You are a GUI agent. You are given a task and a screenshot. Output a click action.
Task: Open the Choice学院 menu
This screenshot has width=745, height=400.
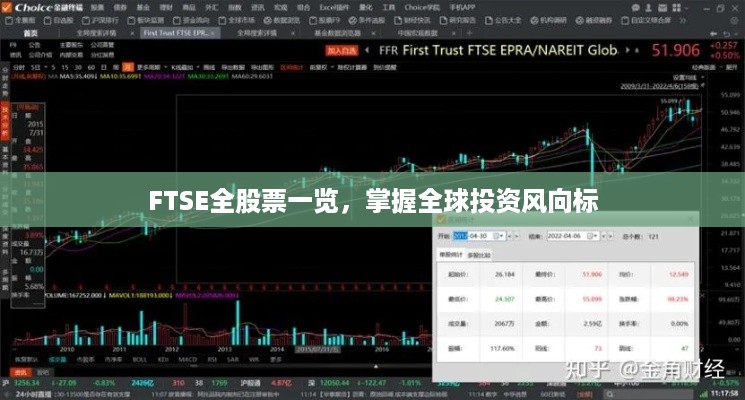[421, 8]
